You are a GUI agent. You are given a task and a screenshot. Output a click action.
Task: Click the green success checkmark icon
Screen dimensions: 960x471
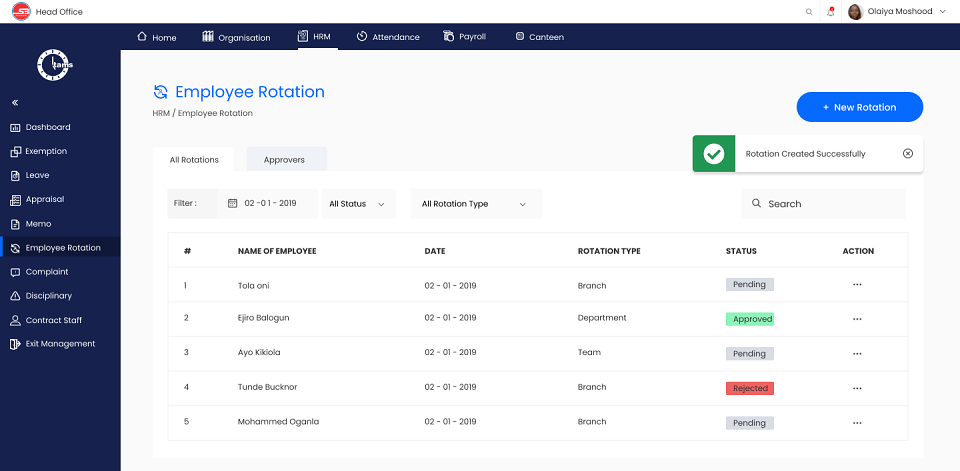point(714,154)
